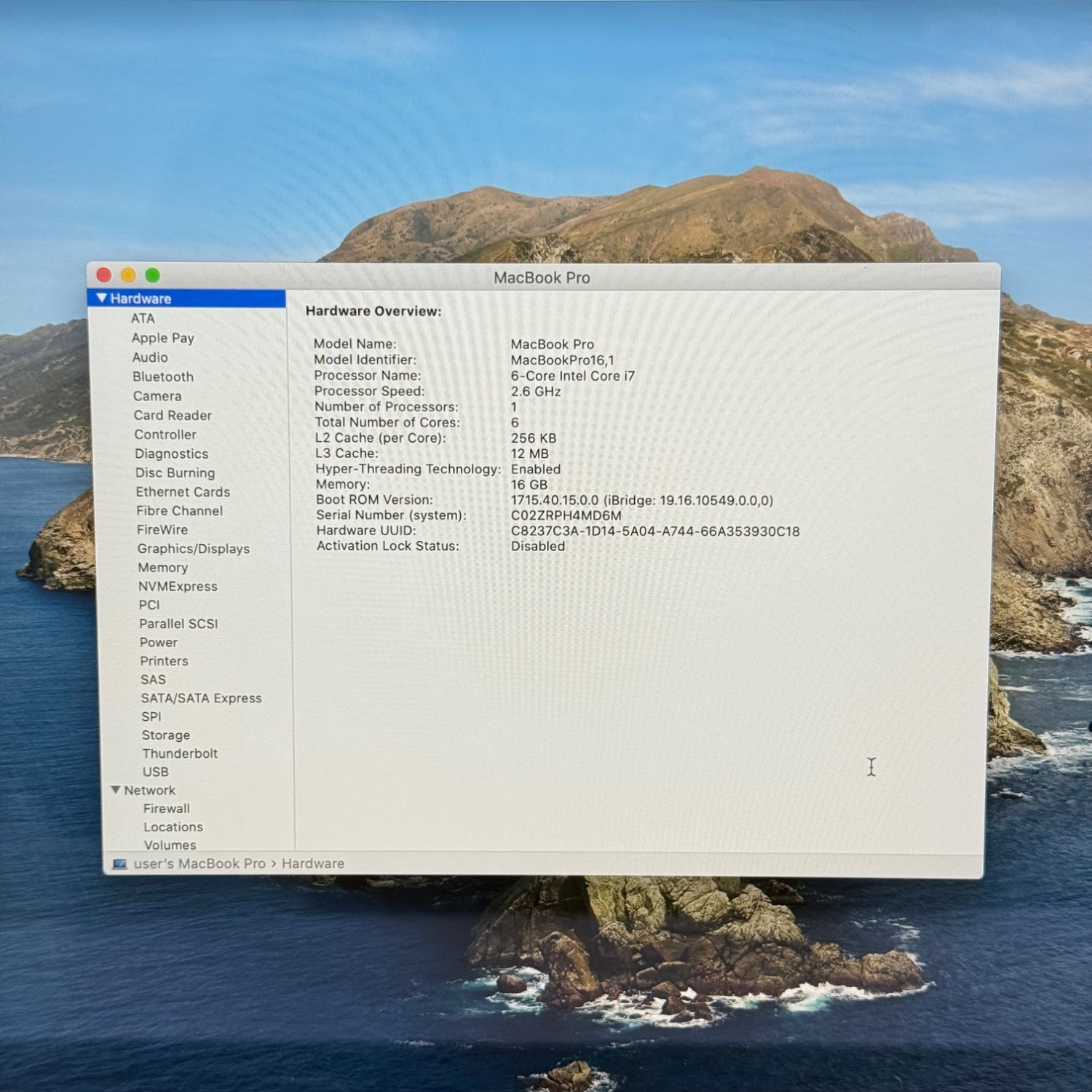This screenshot has width=1092, height=1092.
Task: Show Power information
Action: click(159, 643)
